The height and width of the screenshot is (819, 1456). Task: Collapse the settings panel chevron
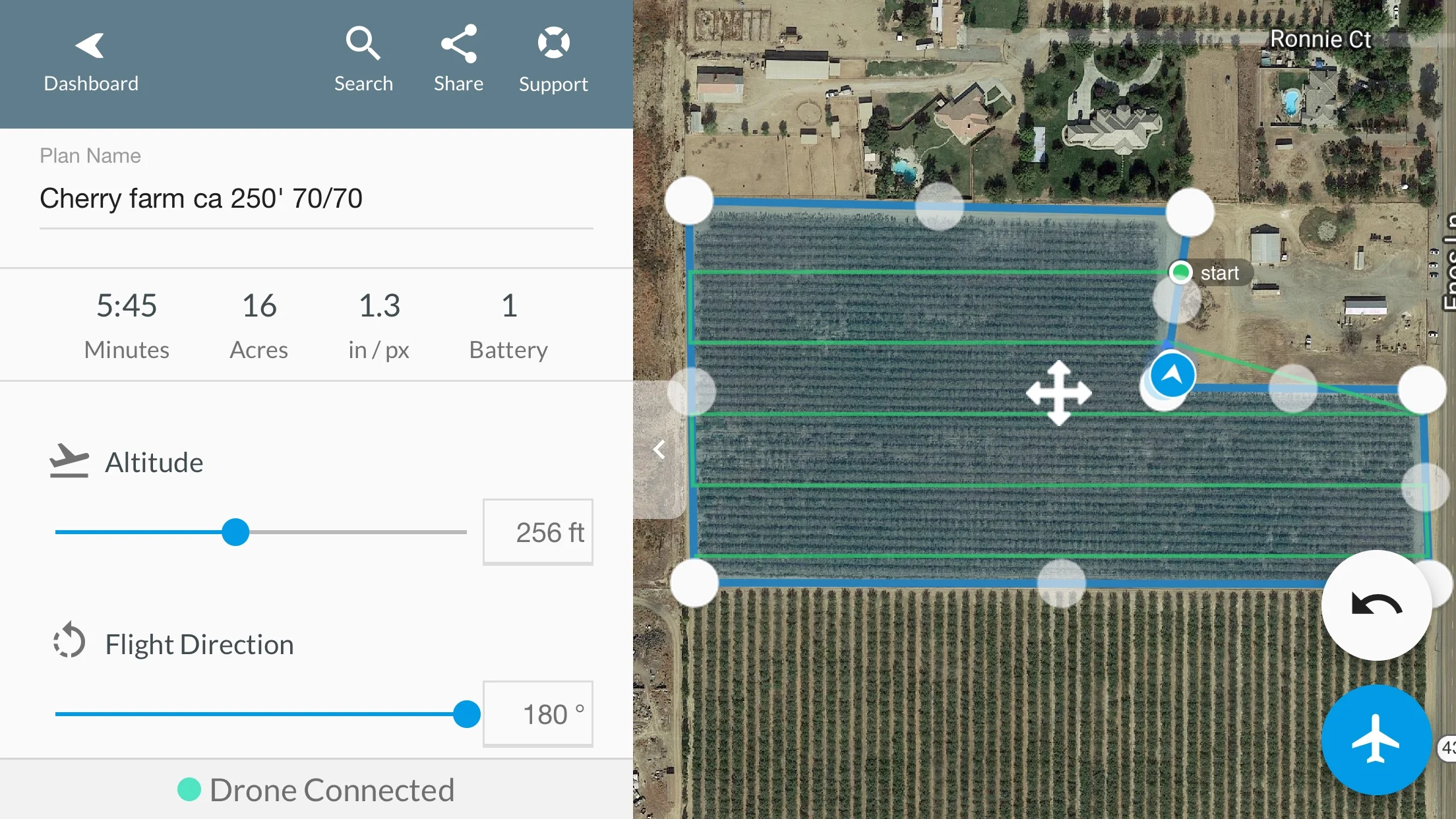[659, 450]
